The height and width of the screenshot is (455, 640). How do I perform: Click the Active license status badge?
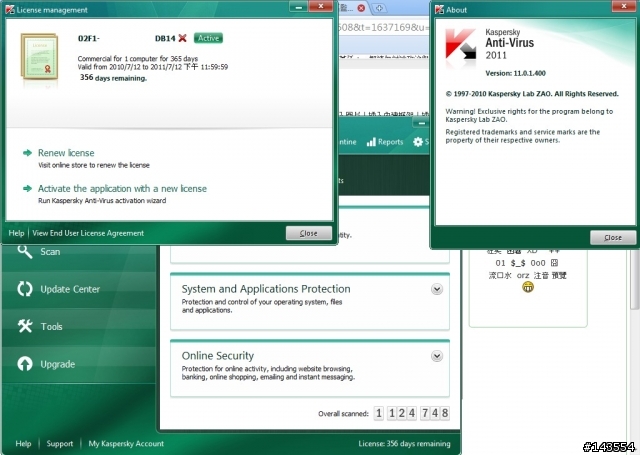208,38
